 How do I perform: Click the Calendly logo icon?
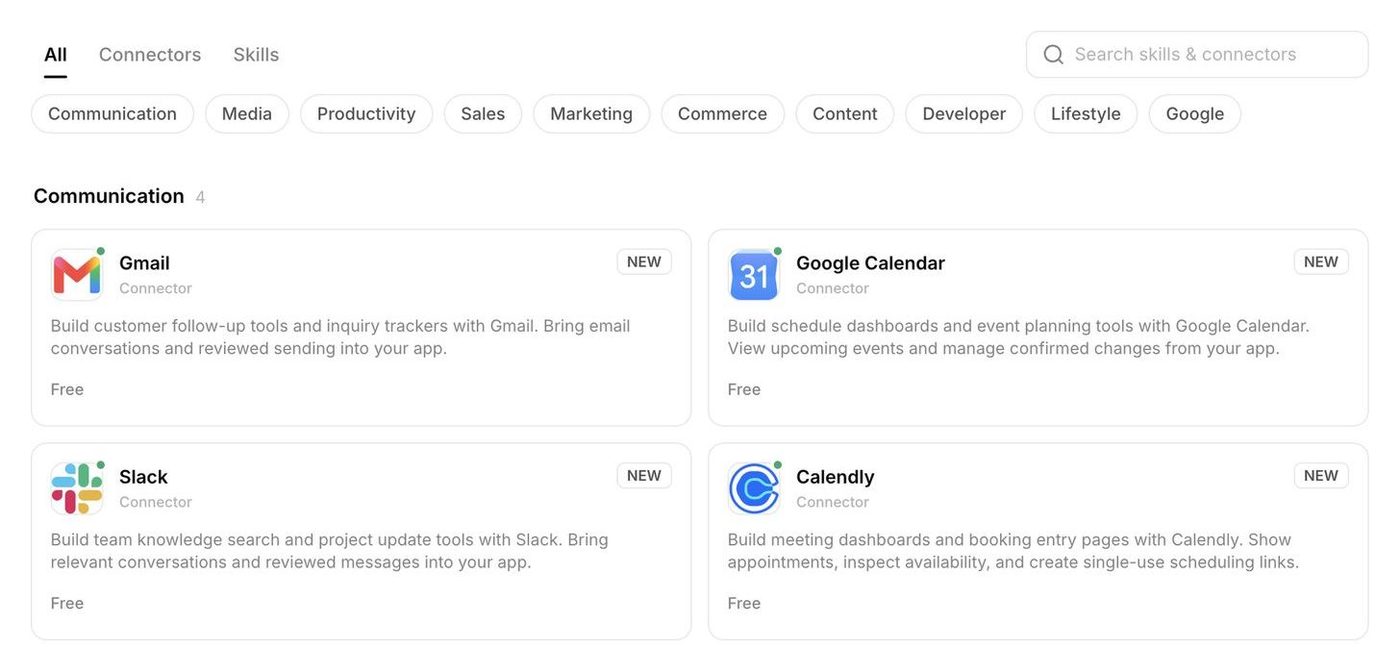(x=754, y=489)
